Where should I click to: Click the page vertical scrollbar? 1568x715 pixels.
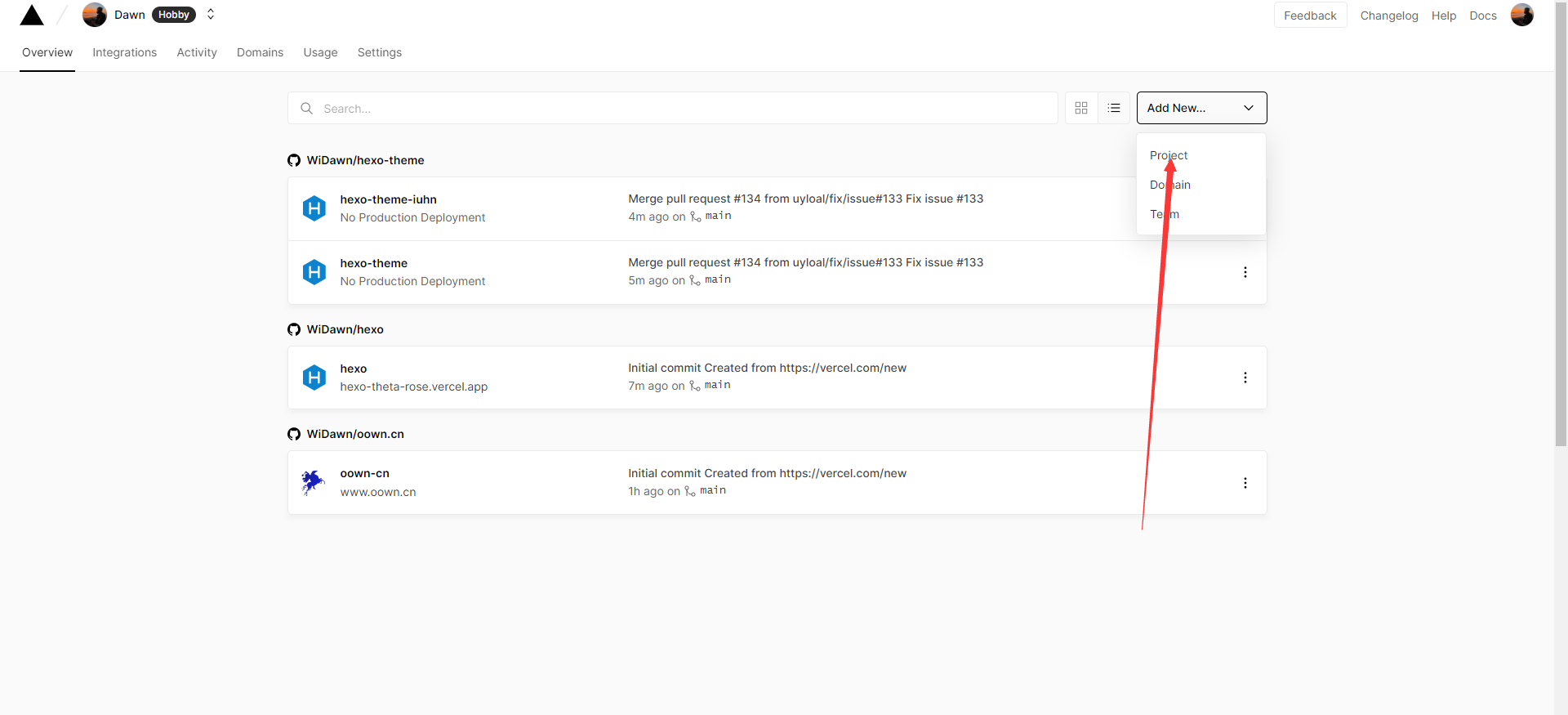(1561, 223)
